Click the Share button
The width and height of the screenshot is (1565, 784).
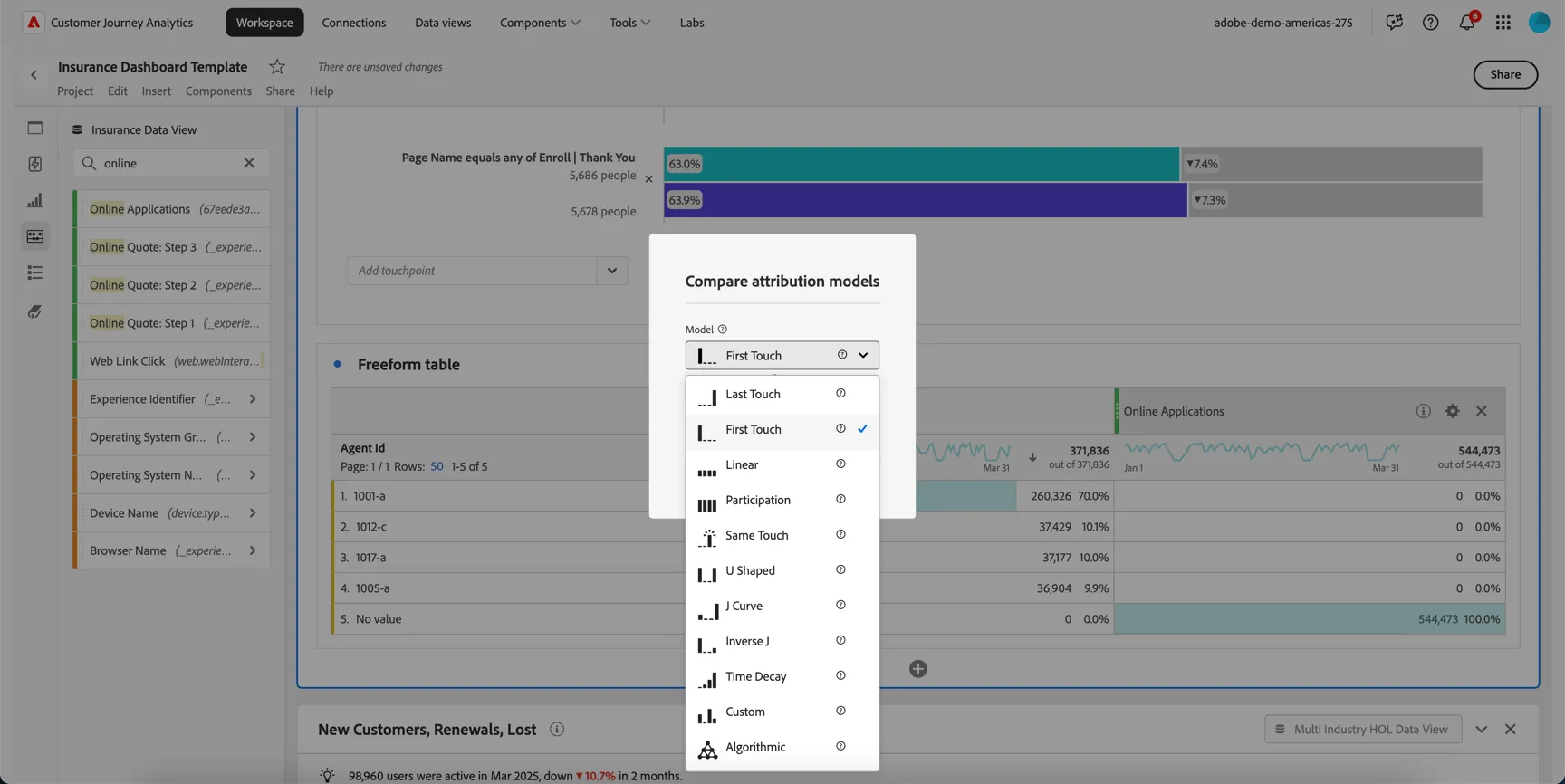point(1505,75)
